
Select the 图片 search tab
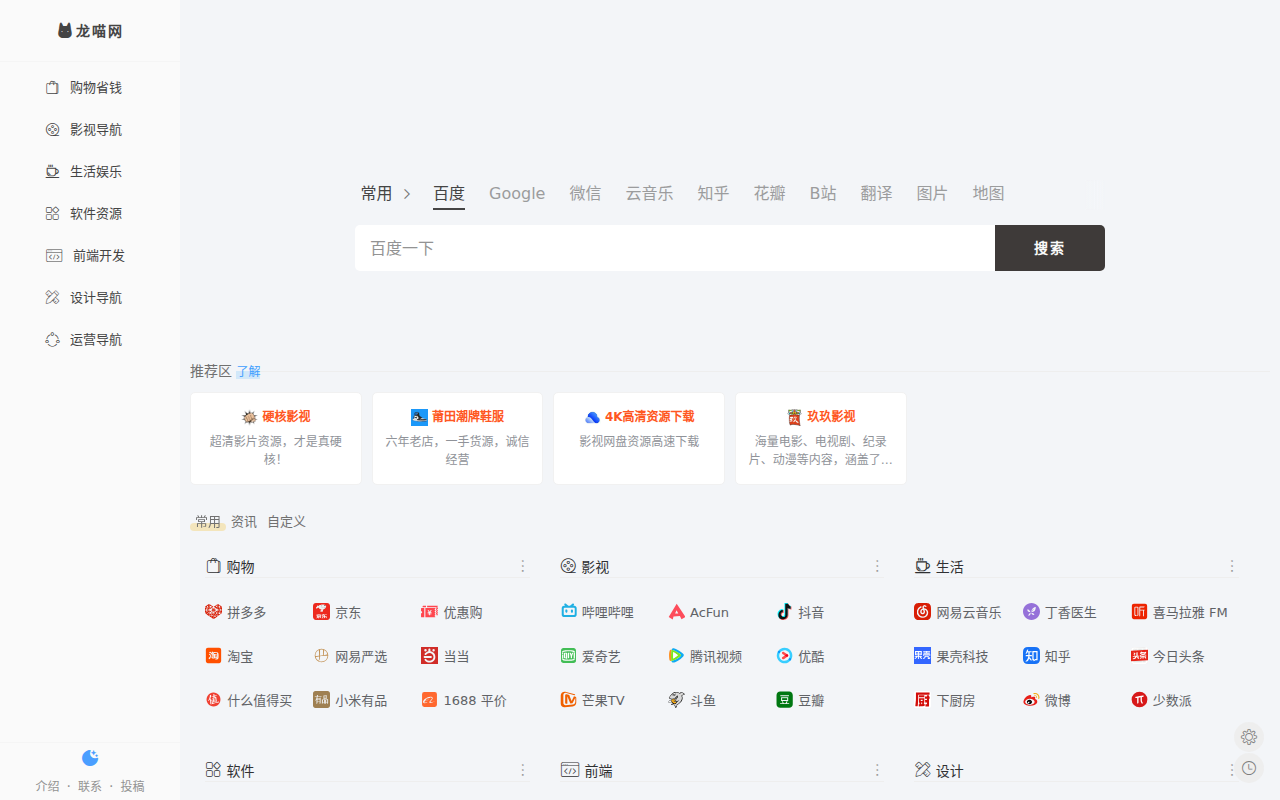click(933, 194)
